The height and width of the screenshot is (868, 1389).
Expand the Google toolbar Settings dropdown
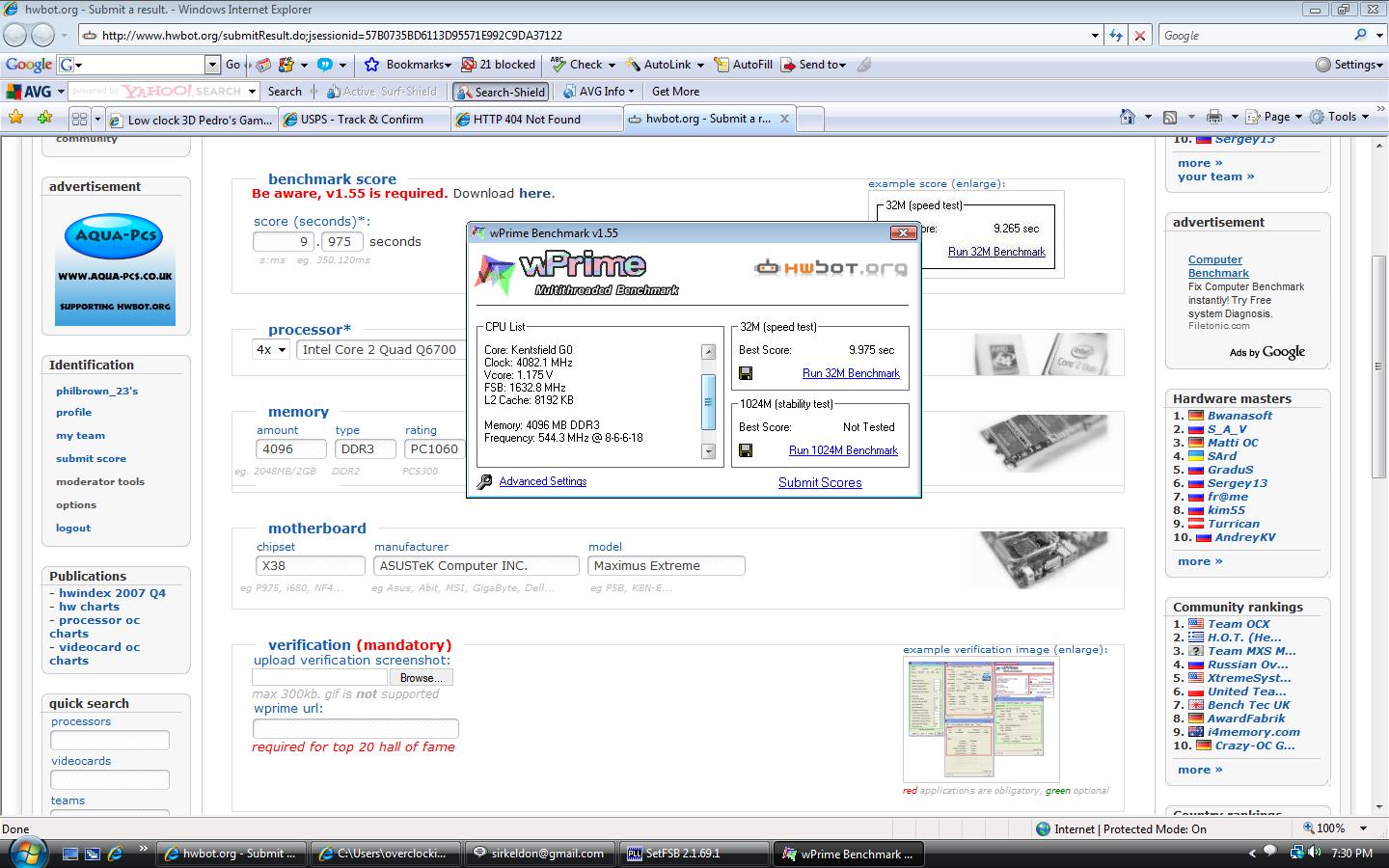point(1349,65)
